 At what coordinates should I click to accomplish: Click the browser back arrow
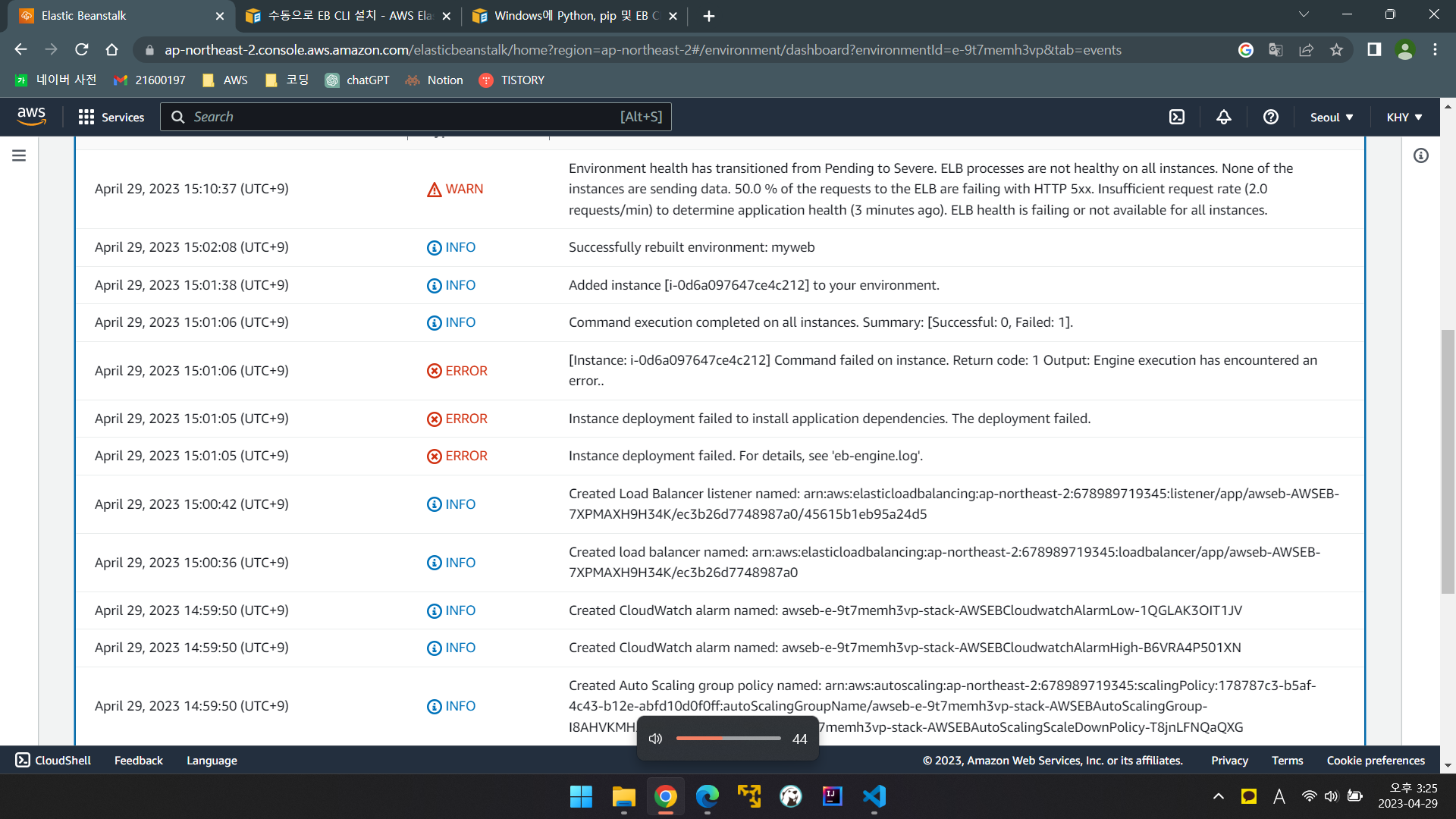click(x=20, y=49)
